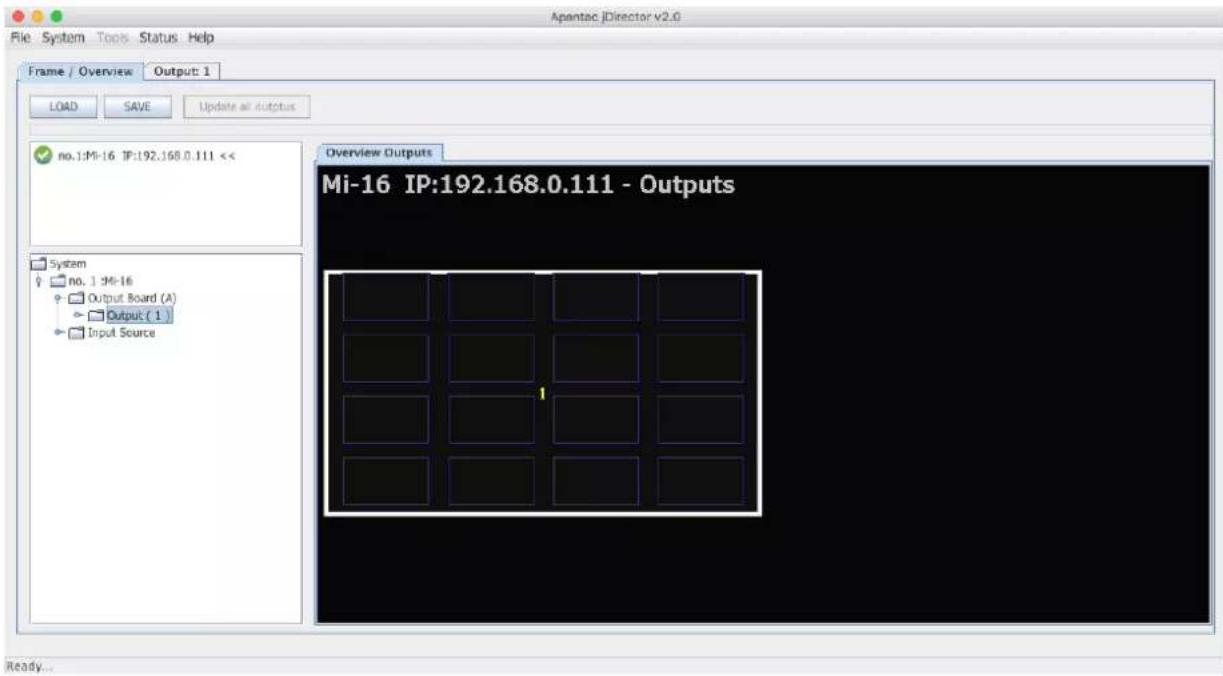Open the Help menu
This screenshot has height=676, width=1223.
tap(202, 38)
